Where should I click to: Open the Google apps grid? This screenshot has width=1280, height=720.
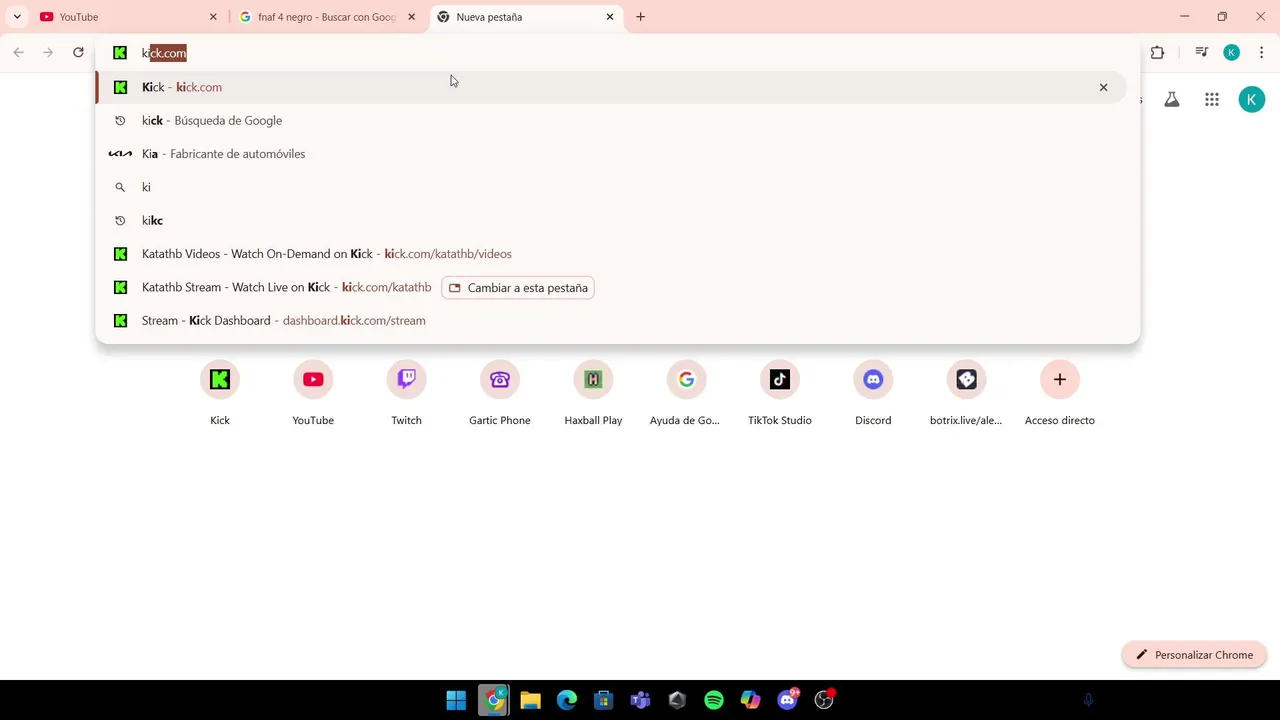click(x=1212, y=99)
